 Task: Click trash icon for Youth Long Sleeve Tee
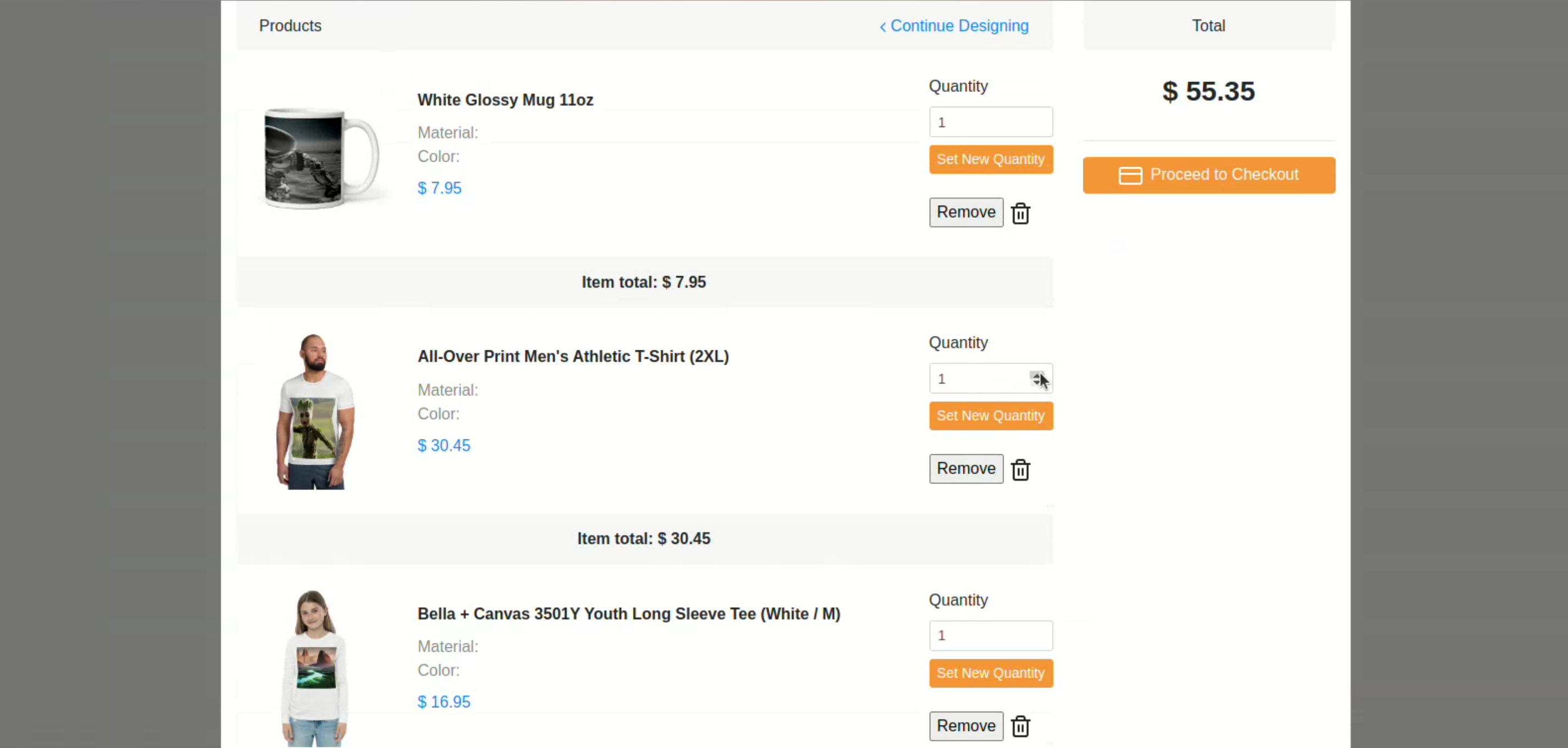click(x=1020, y=727)
